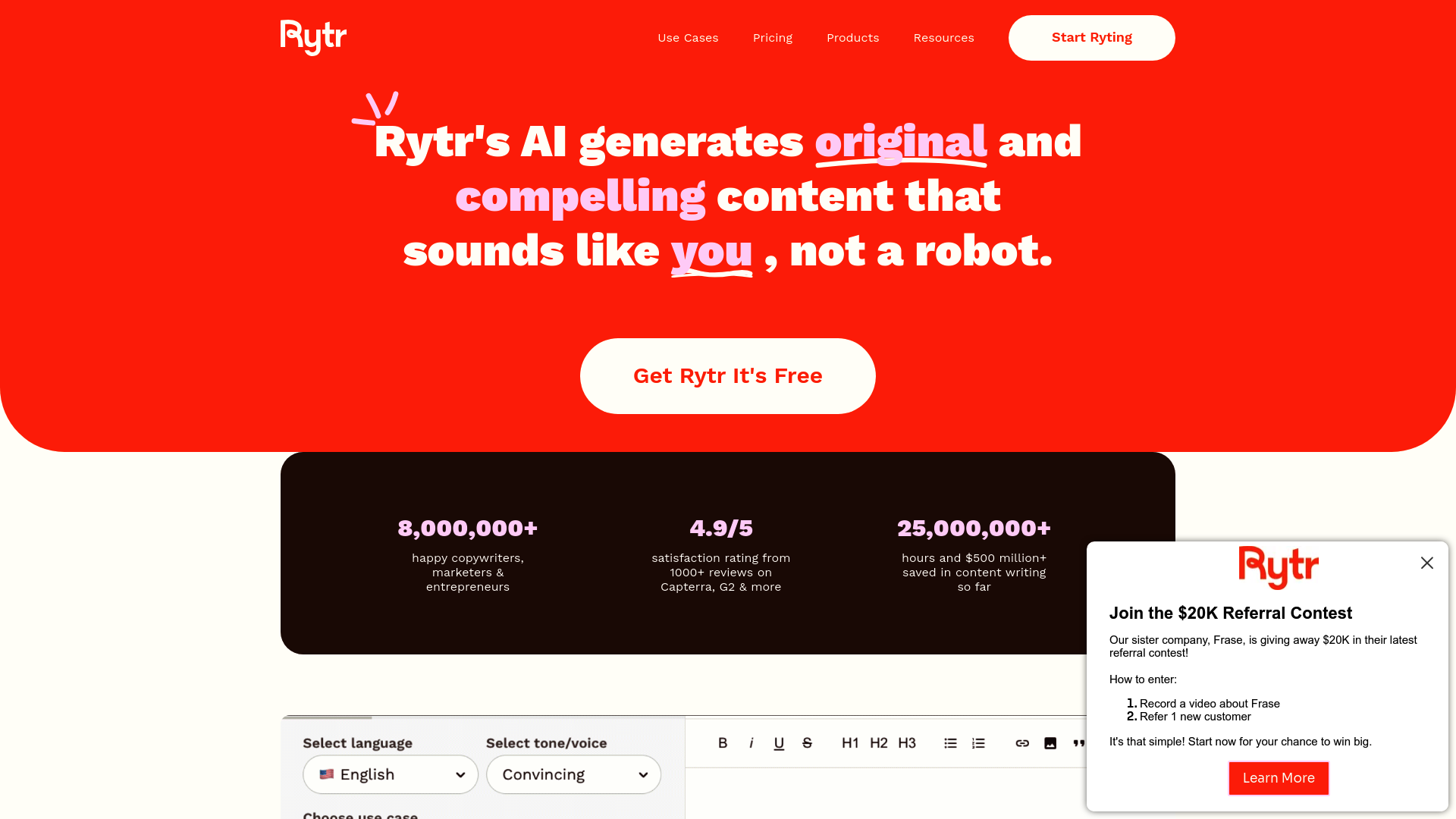Close the Referral Contest popup
This screenshot has height=819, width=1456.
pyautogui.click(x=1427, y=563)
